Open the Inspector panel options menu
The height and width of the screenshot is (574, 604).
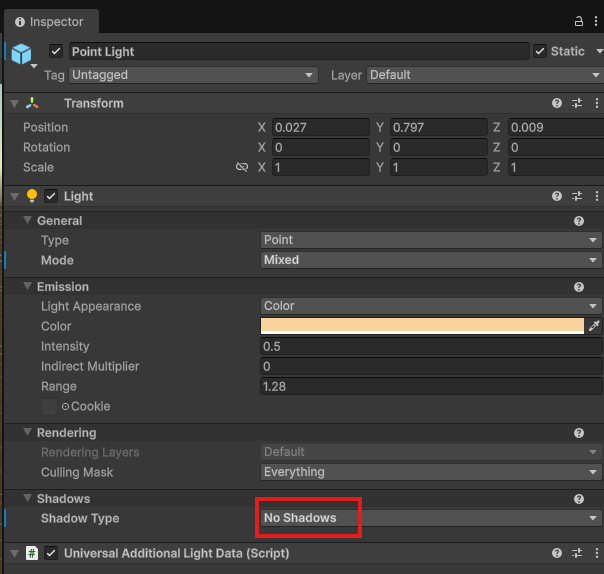[595, 21]
